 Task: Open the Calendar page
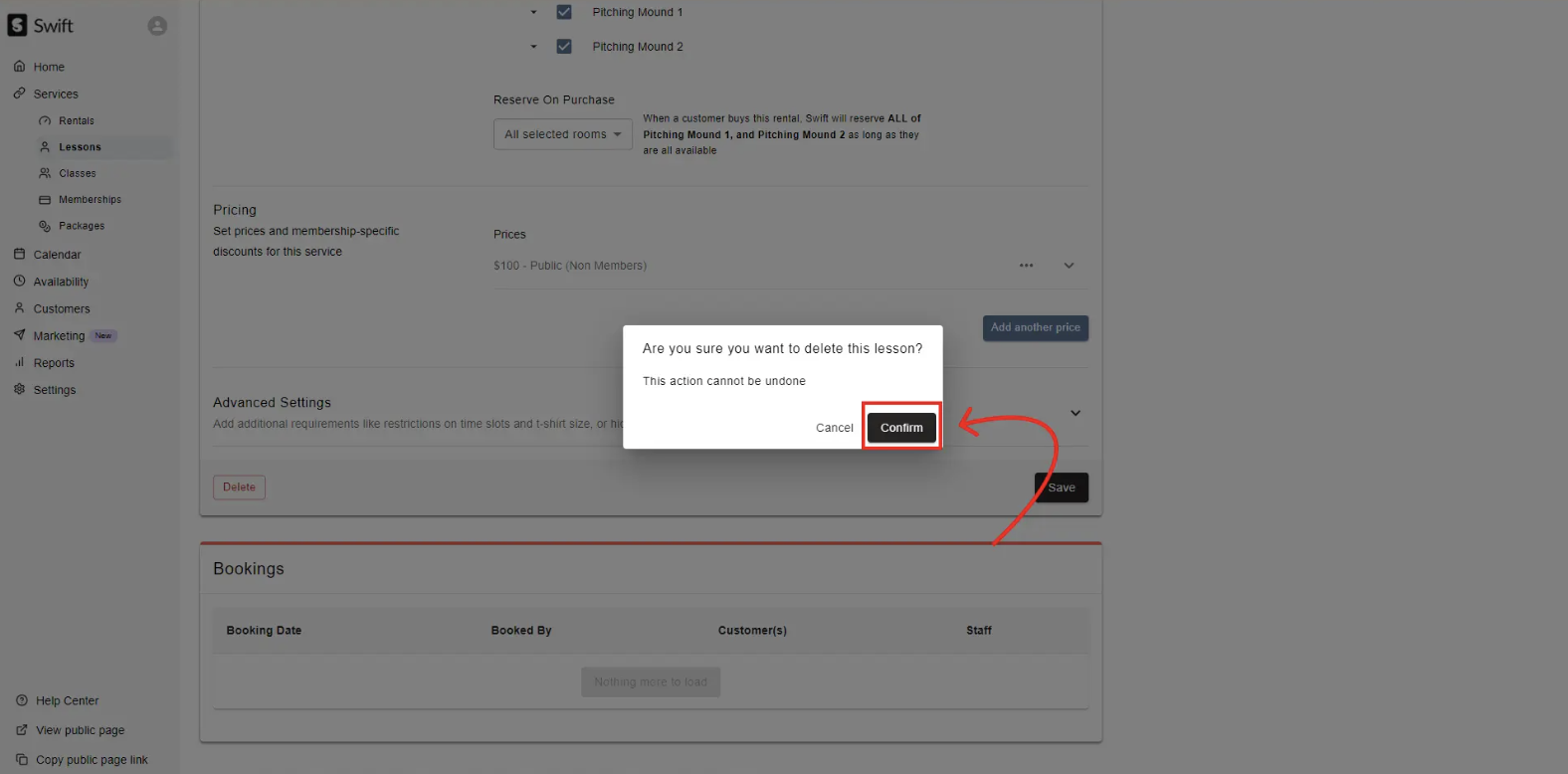(x=57, y=255)
